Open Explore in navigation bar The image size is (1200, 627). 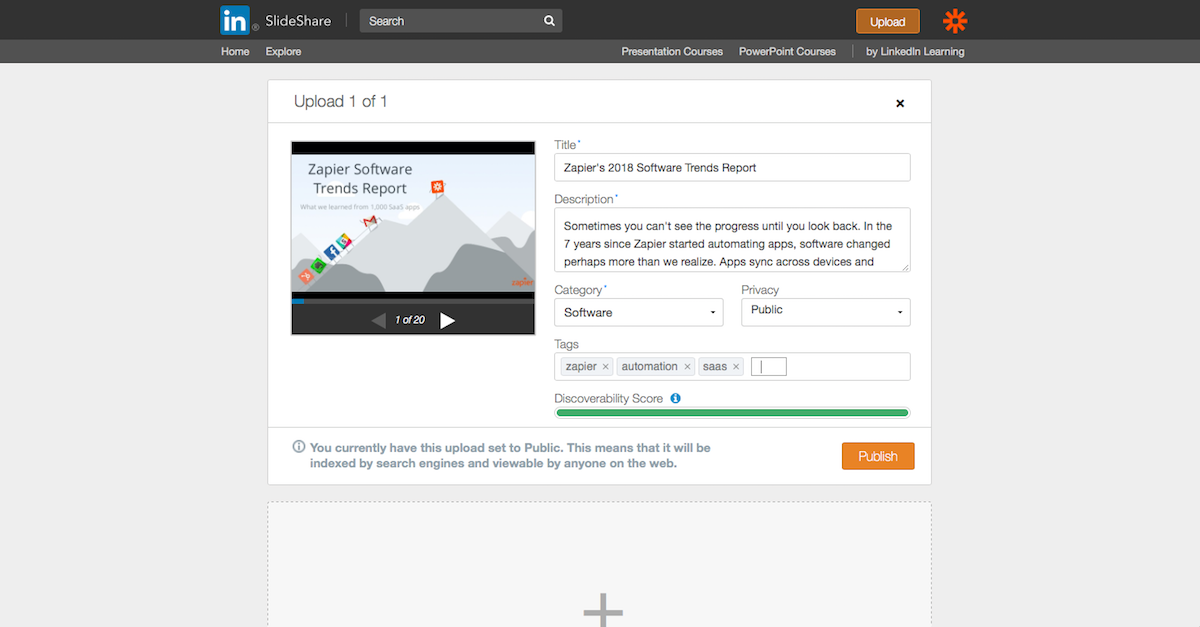(x=283, y=51)
